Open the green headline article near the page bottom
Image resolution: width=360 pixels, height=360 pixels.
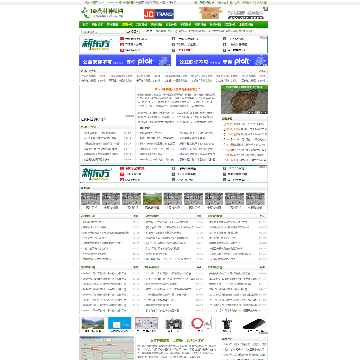[177, 340]
